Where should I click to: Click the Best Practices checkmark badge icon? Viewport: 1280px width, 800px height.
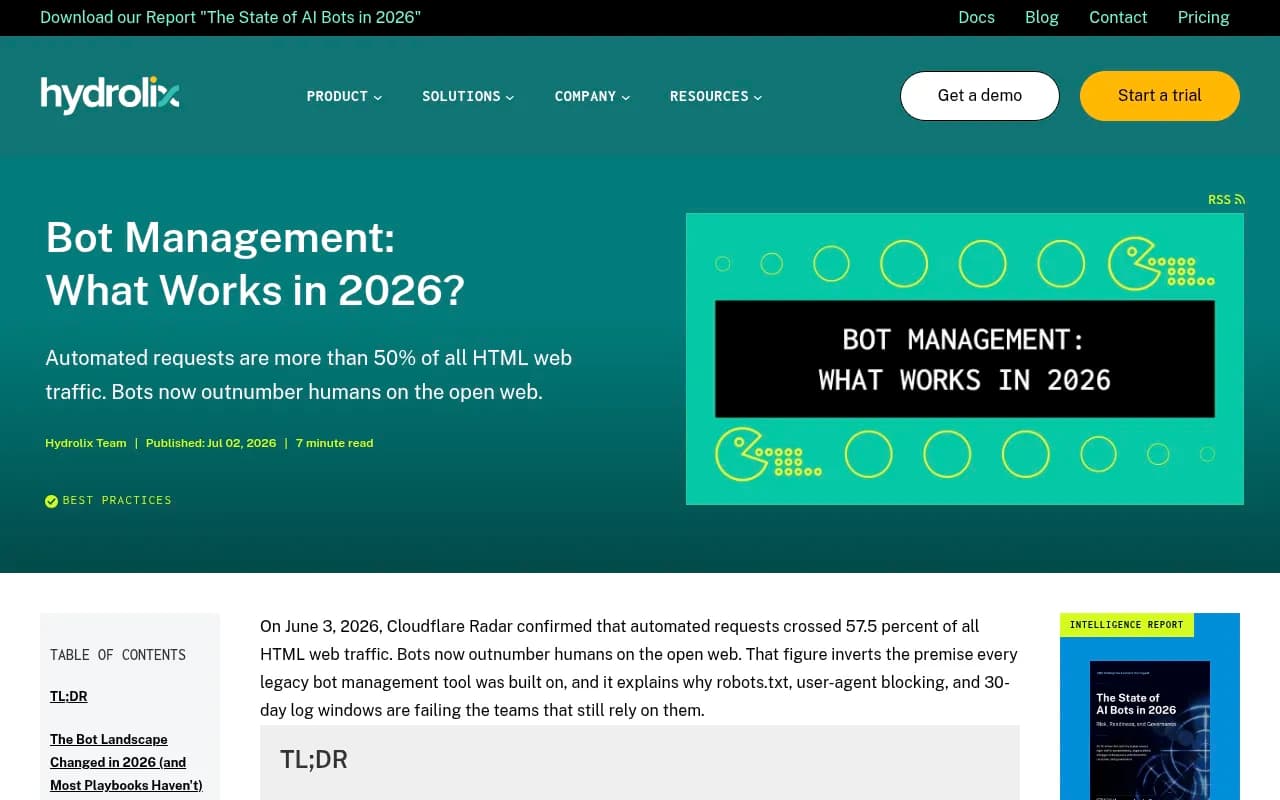pos(51,501)
